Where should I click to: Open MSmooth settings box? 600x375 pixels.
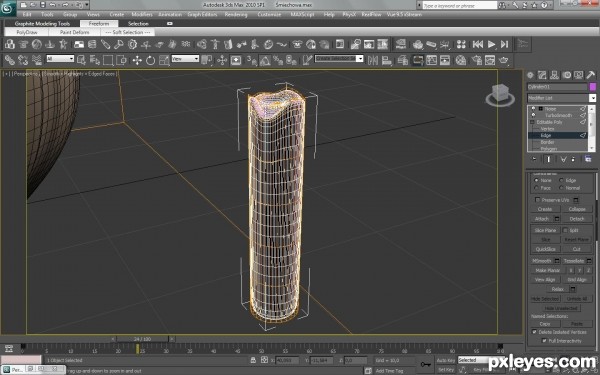pyautogui.click(x=557, y=261)
